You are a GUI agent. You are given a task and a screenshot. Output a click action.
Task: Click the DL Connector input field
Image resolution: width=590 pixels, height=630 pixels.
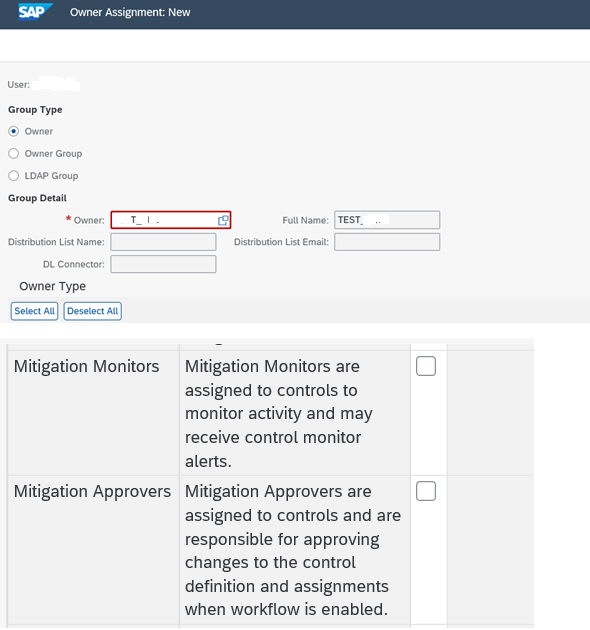pos(163,264)
